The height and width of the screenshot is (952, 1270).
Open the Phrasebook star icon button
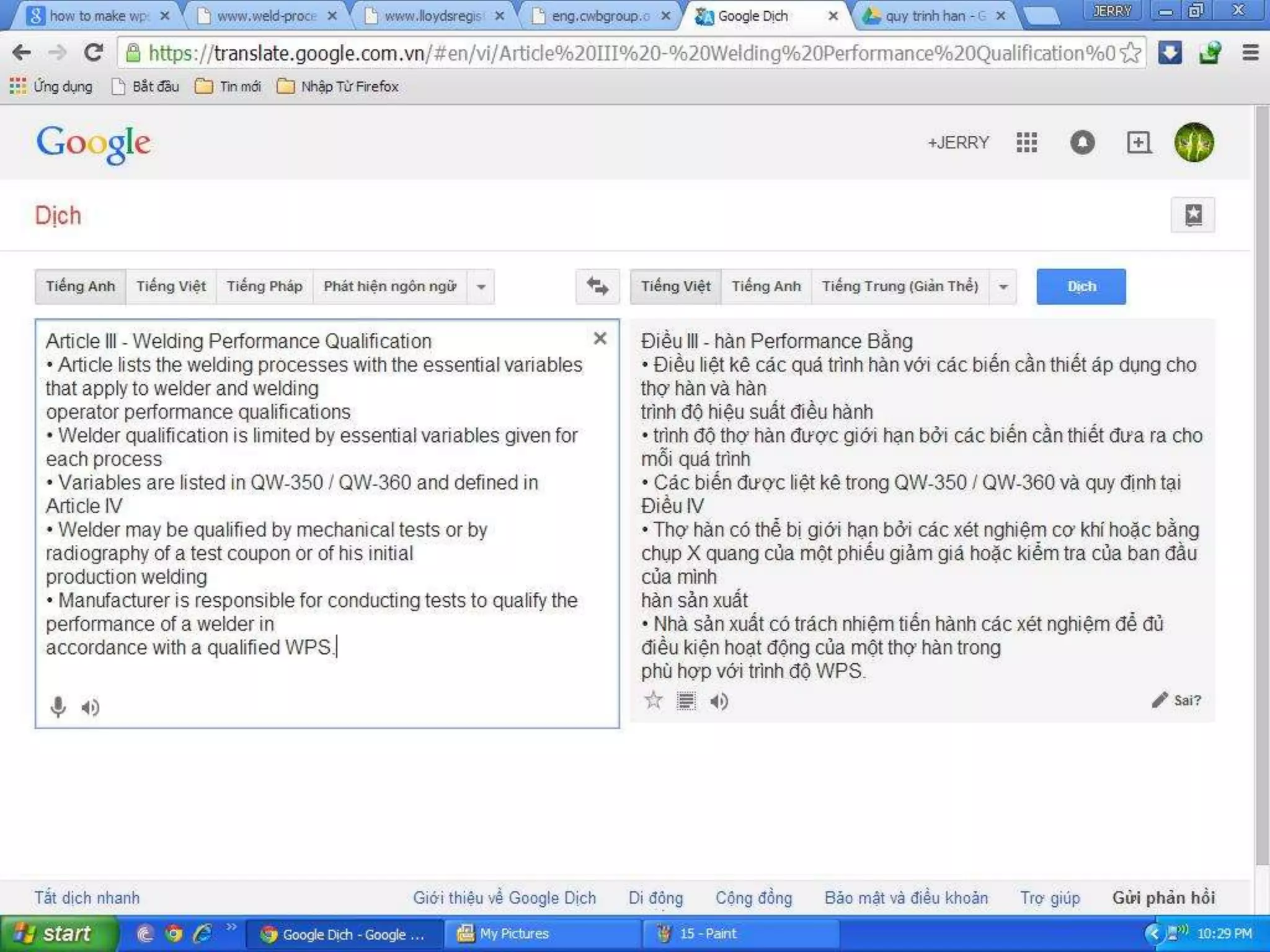1192,215
